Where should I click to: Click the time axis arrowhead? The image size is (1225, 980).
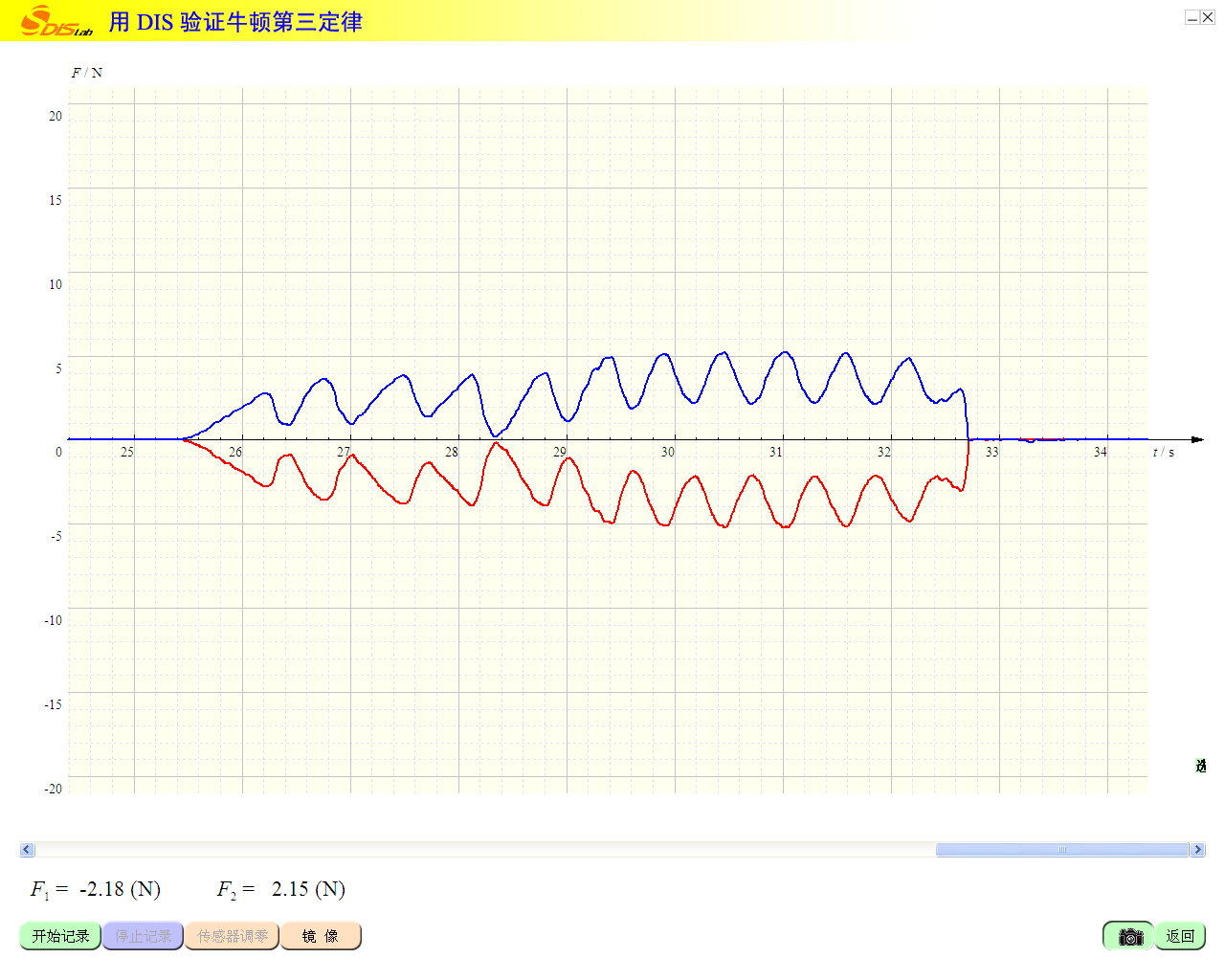1196,440
